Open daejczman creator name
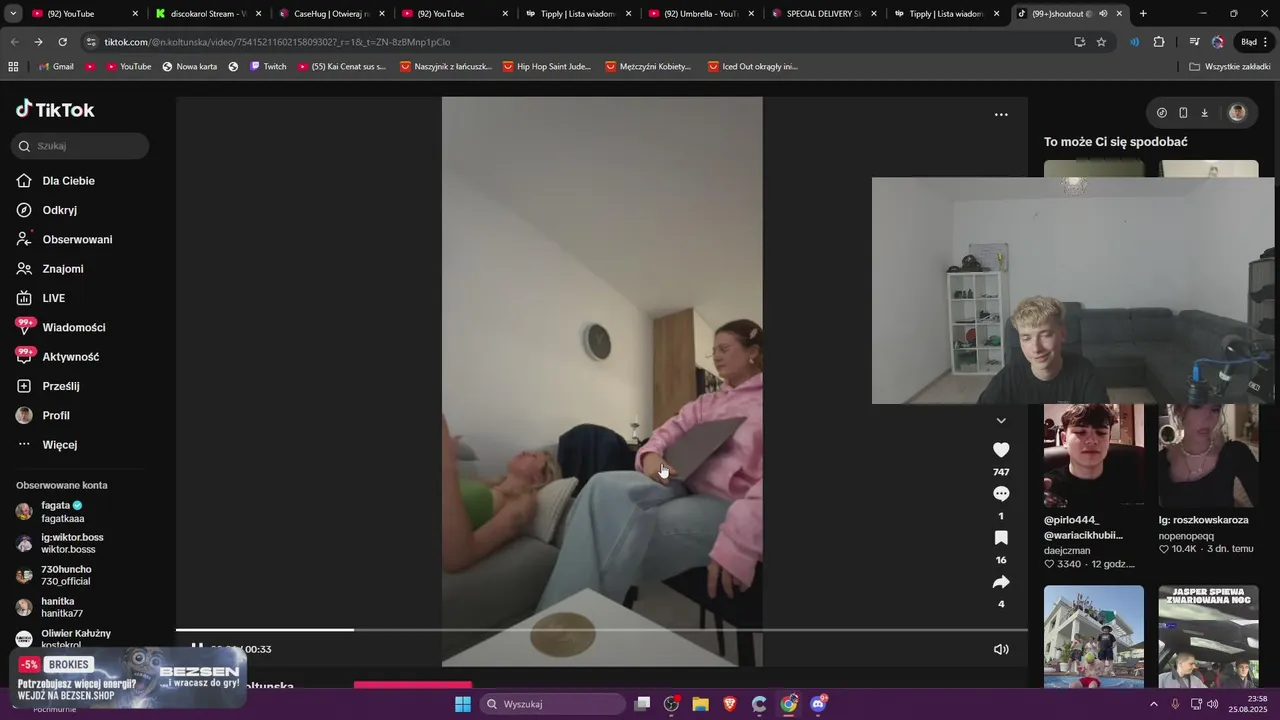1280x720 pixels. click(1067, 551)
